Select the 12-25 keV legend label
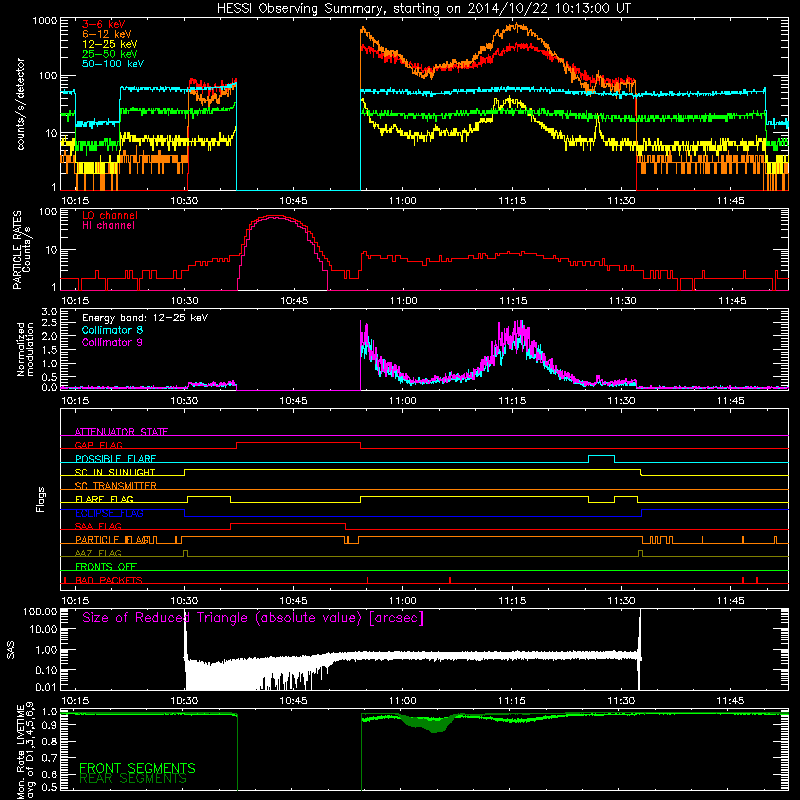800x800 pixels. (x=109, y=44)
